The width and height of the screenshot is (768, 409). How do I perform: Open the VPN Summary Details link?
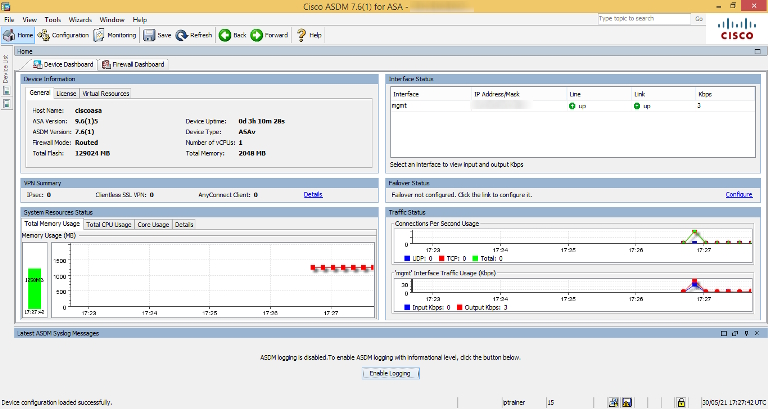pos(313,194)
